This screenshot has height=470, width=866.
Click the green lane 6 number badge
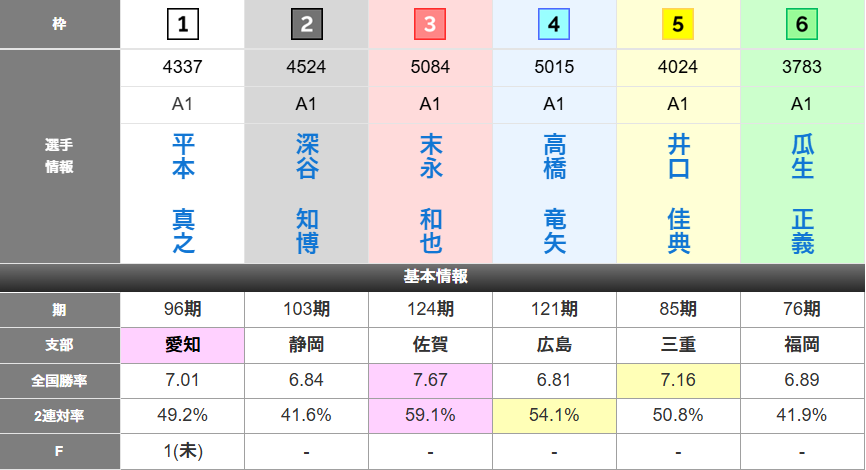802,24
